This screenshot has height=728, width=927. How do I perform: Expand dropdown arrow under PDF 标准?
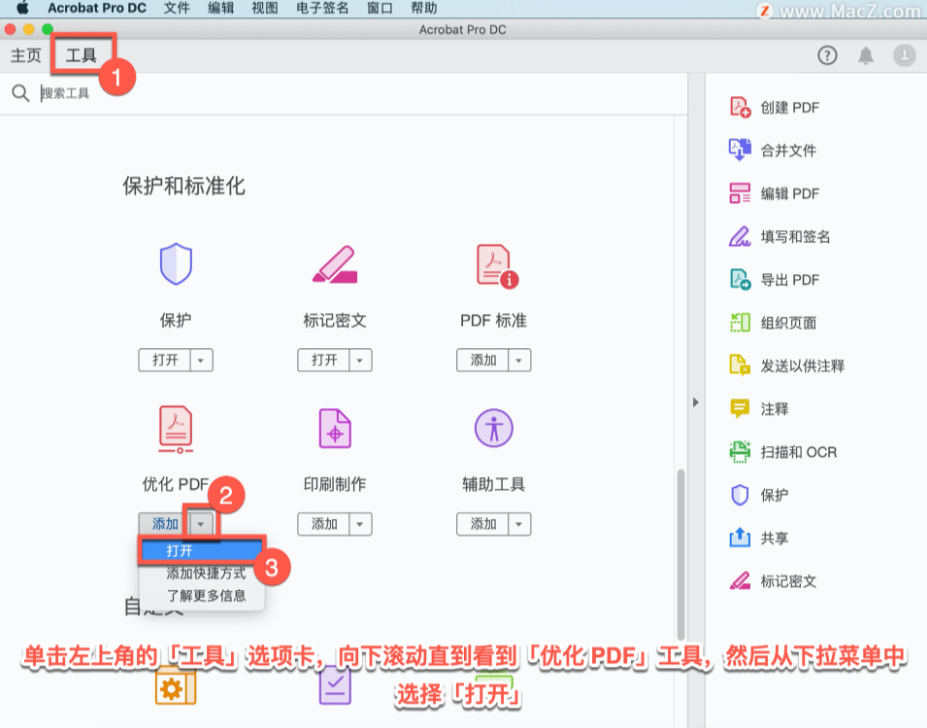(x=520, y=360)
